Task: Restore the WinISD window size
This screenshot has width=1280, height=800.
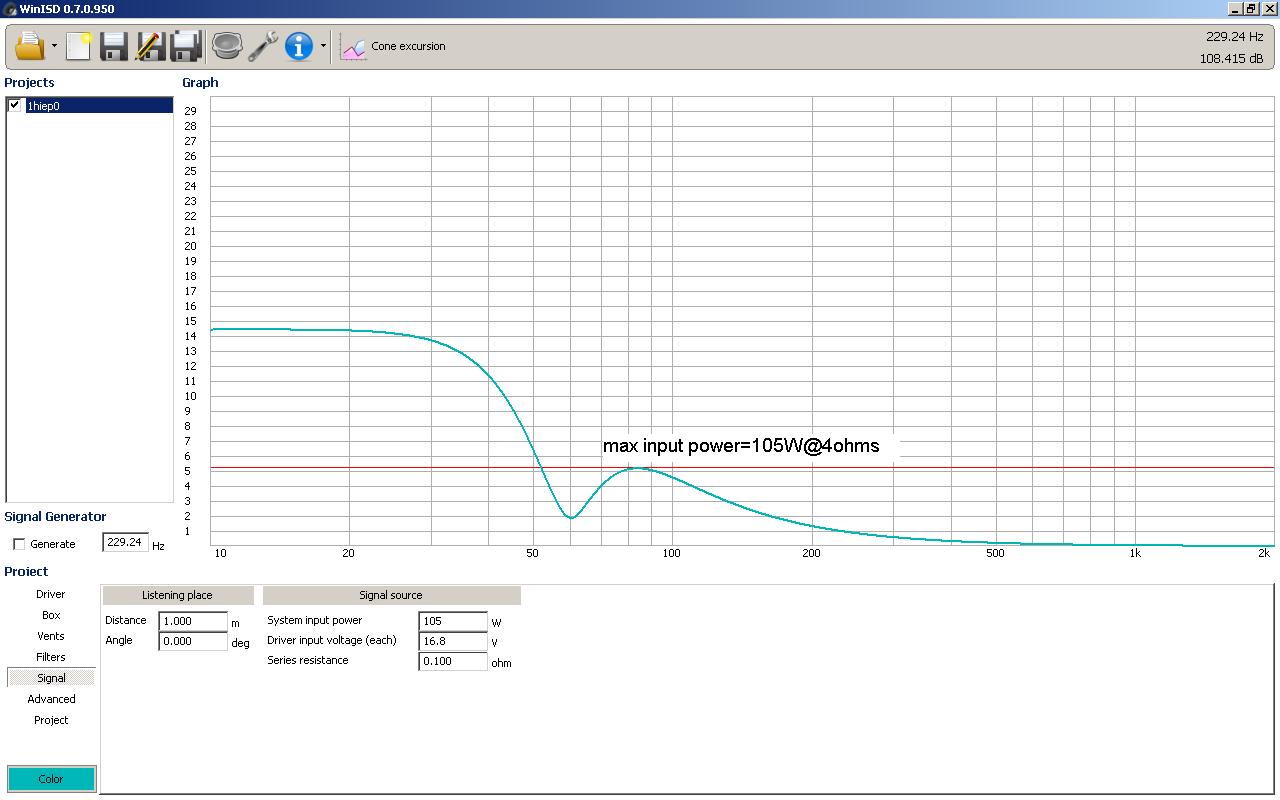Action: tap(1251, 9)
